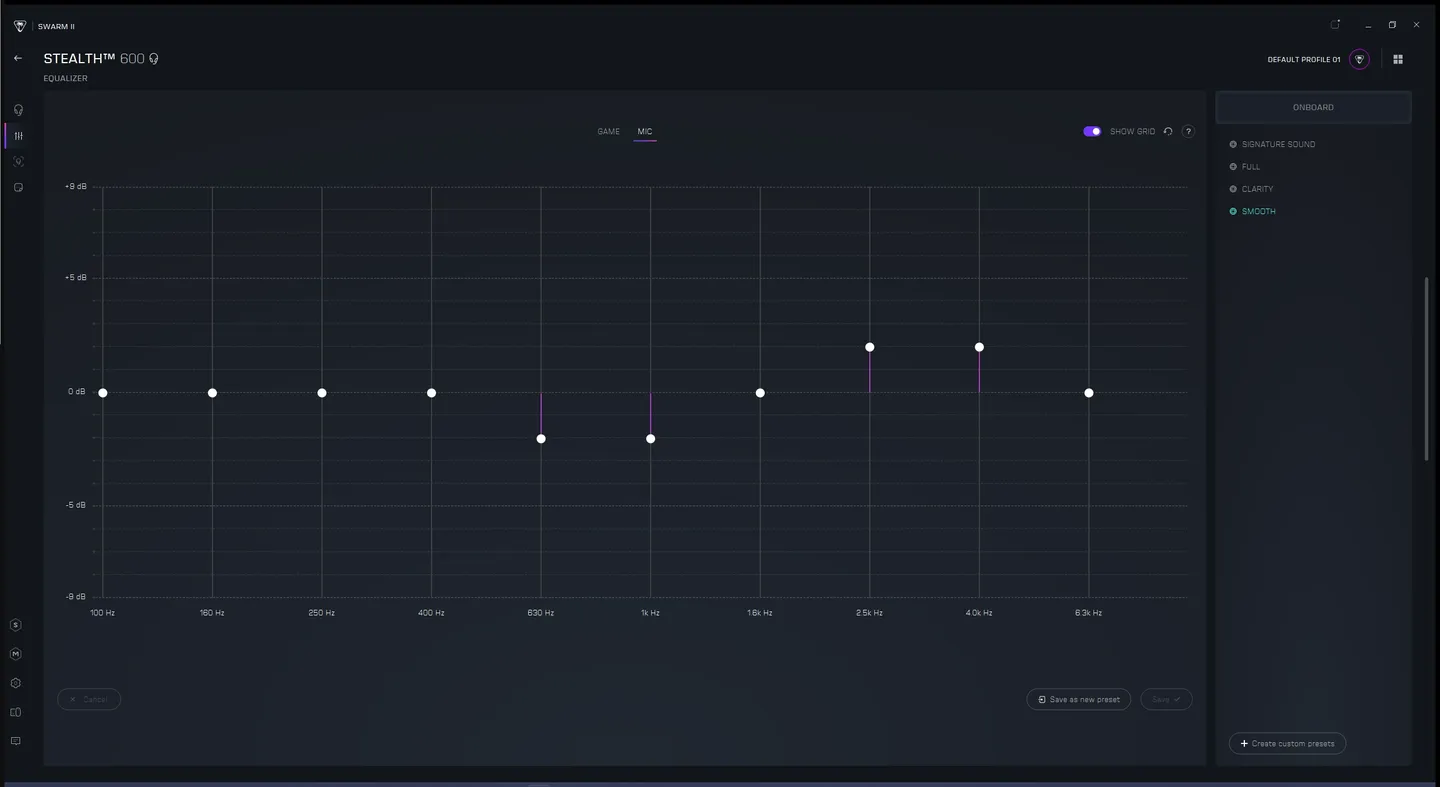
Task: Click the 6.3k Hz slider handle
Action: click(1089, 393)
